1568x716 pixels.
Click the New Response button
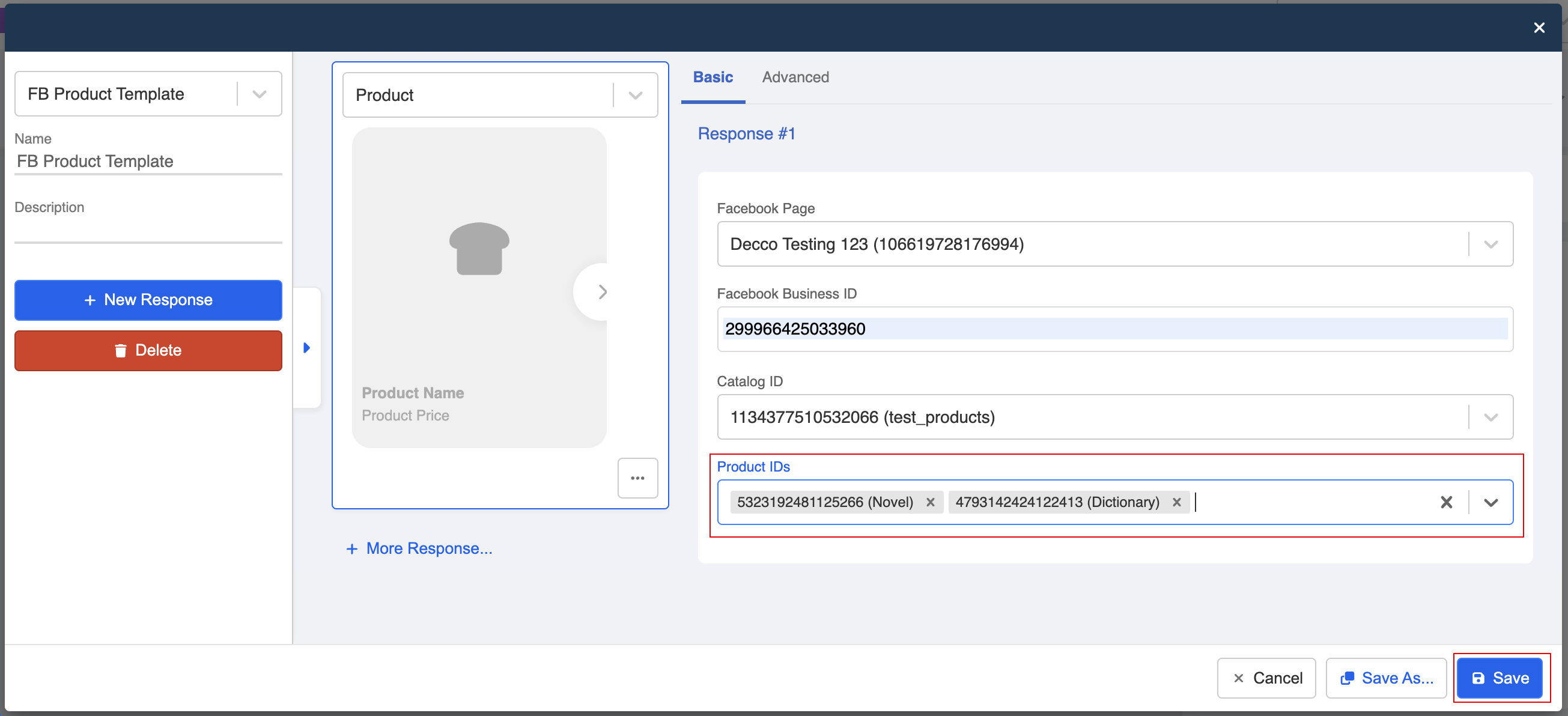click(x=148, y=300)
